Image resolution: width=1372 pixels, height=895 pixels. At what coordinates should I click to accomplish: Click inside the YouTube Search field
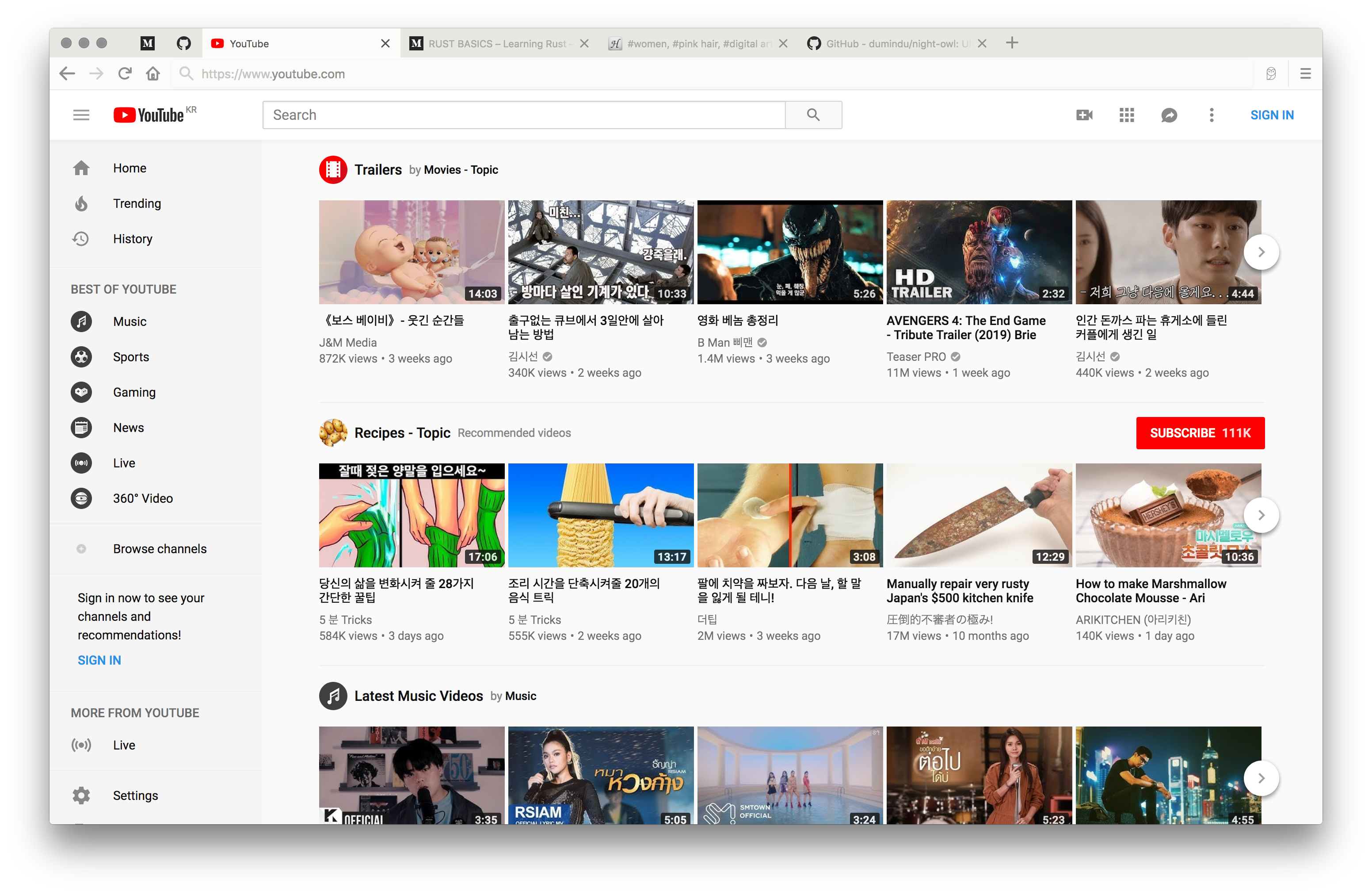click(523, 115)
